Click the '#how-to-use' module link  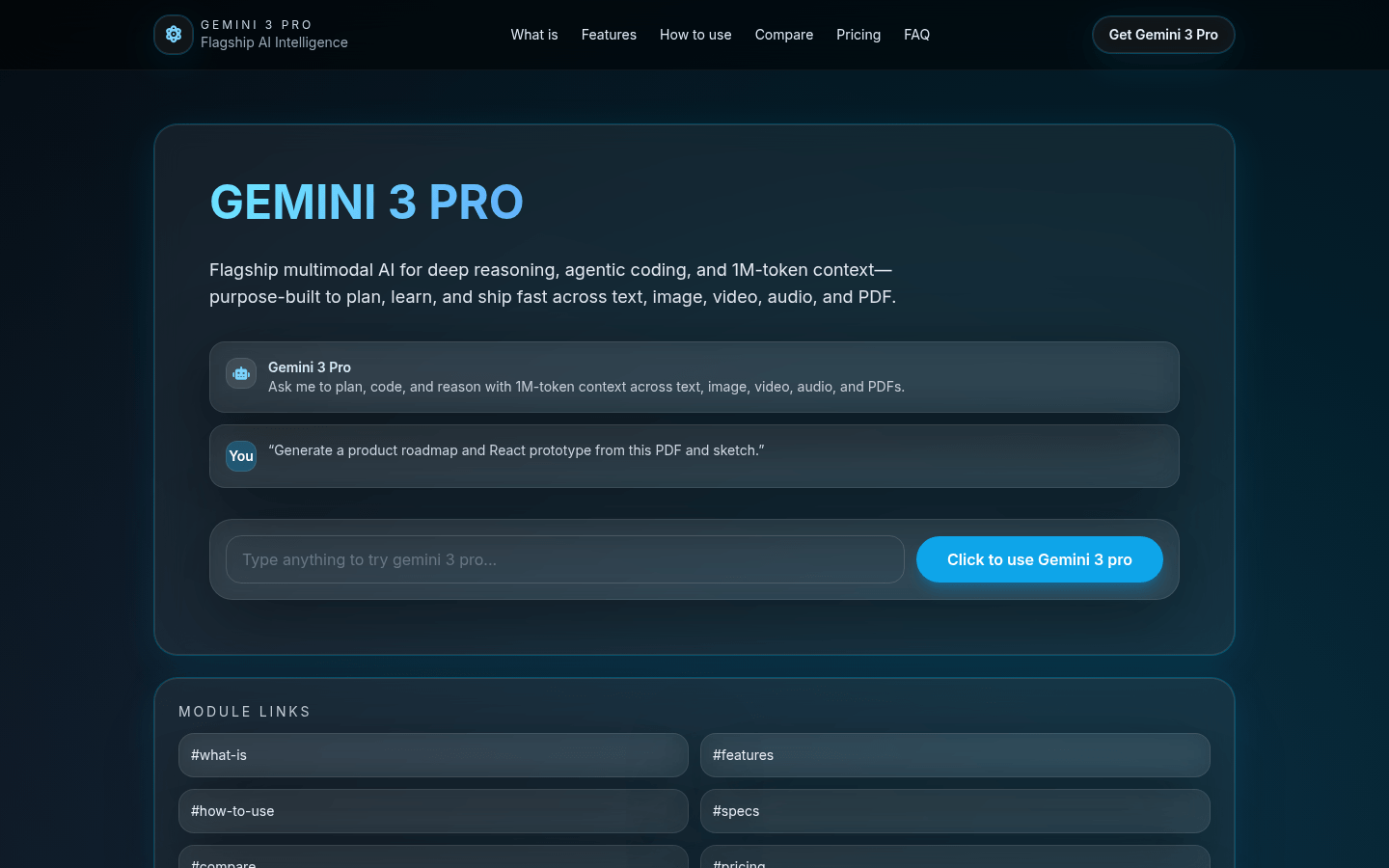point(433,811)
